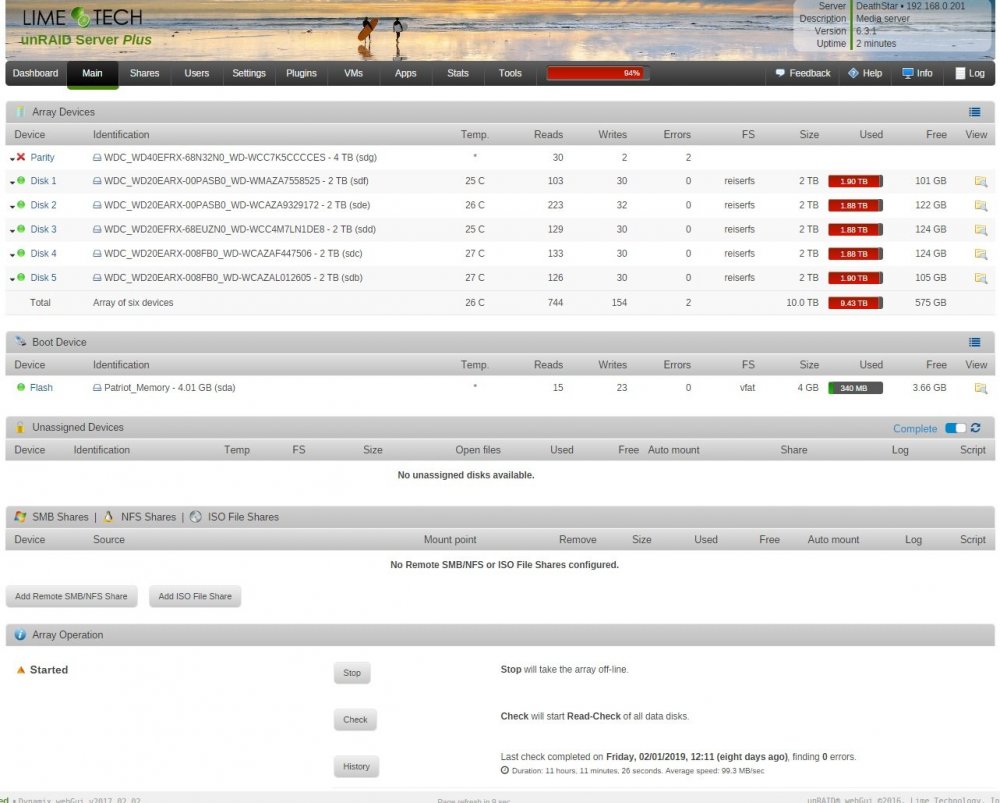
Task: Click the Flash device green status icon
Action: pyautogui.click(x=21, y=387)
